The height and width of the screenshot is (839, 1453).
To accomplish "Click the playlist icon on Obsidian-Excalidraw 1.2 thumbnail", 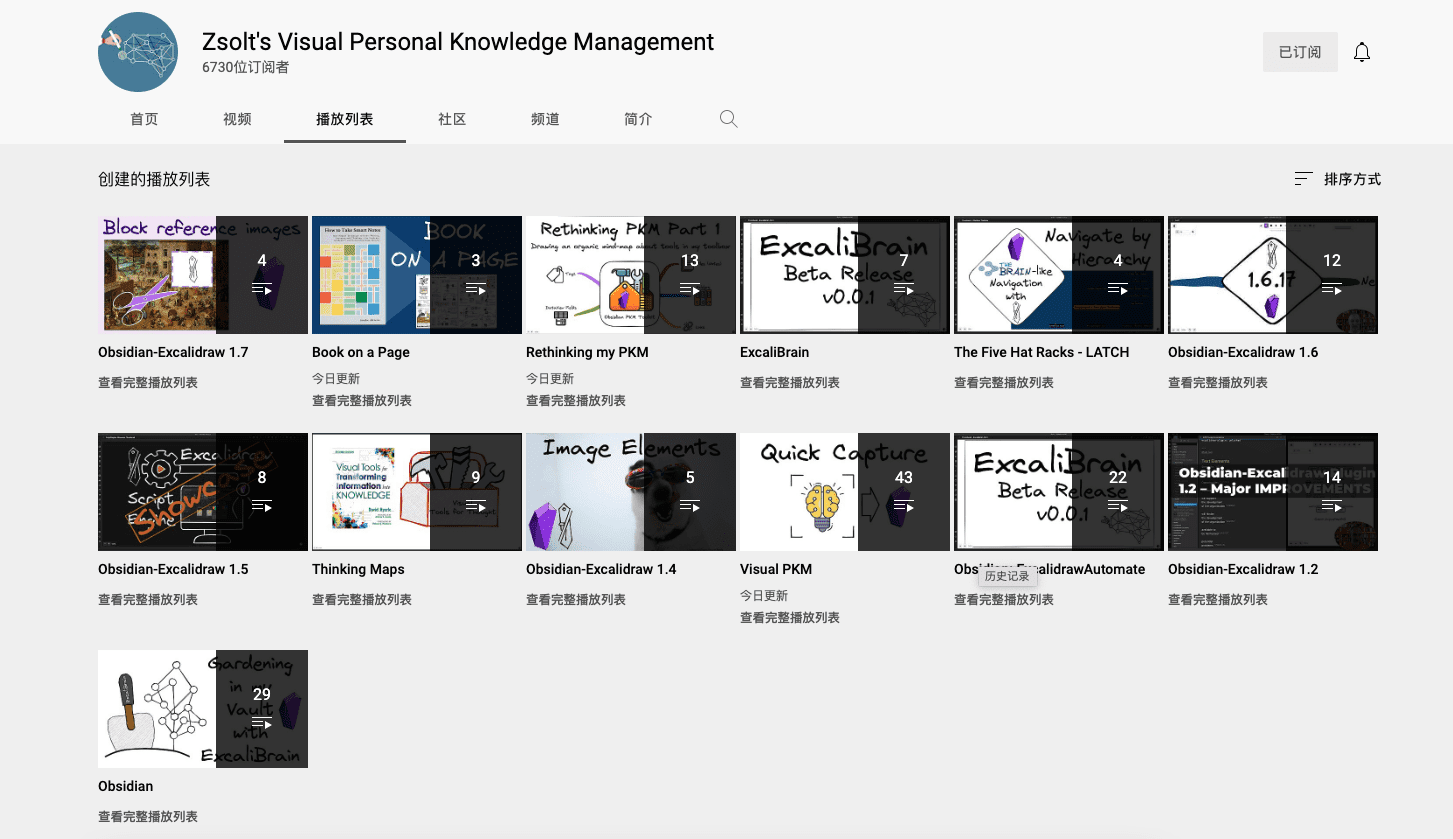I will point(1332,506).
